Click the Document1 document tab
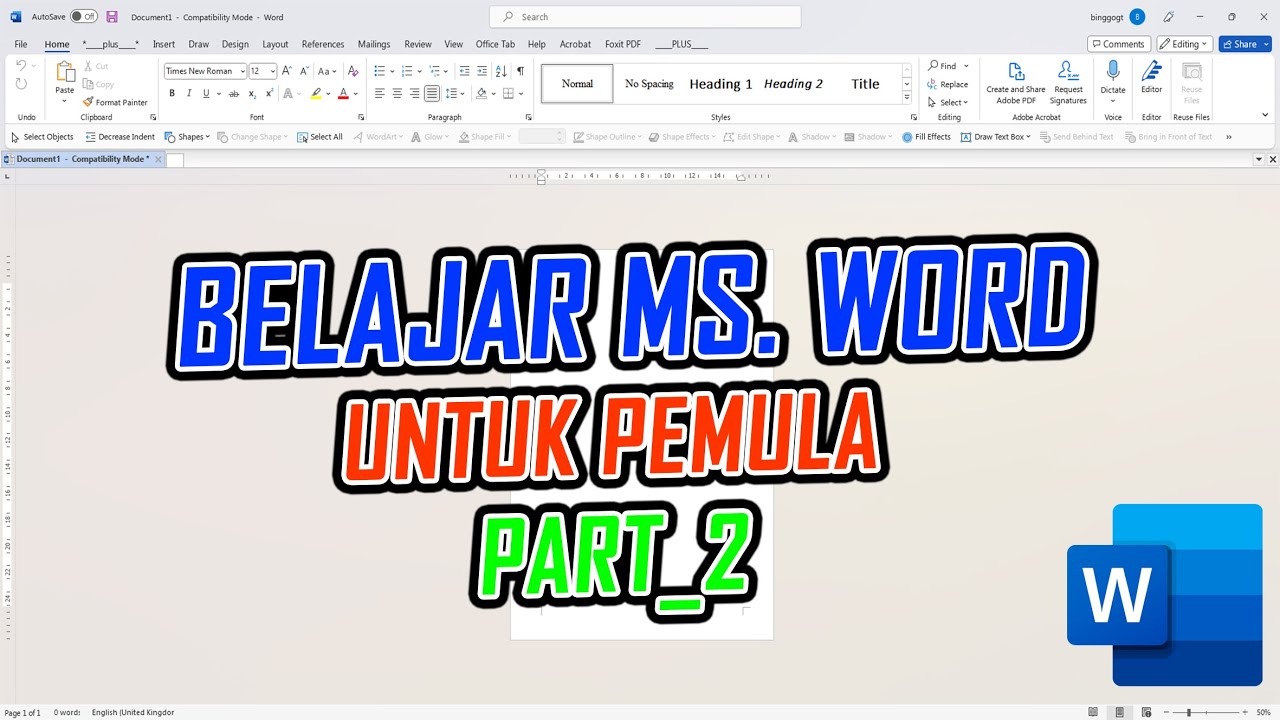1280x720 pixels. (x=83, y=159)
